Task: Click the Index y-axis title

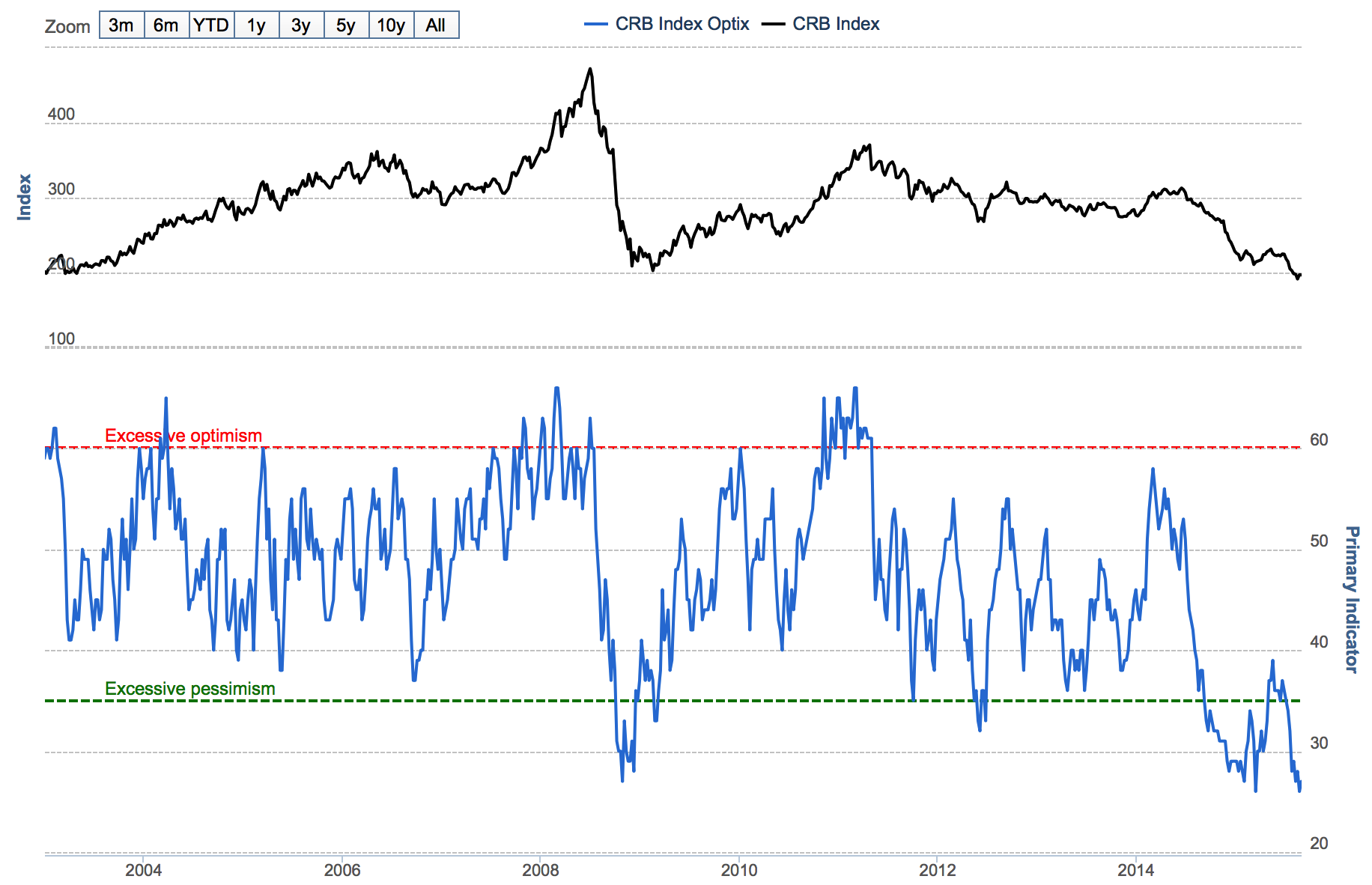Action: click(25, 197)
